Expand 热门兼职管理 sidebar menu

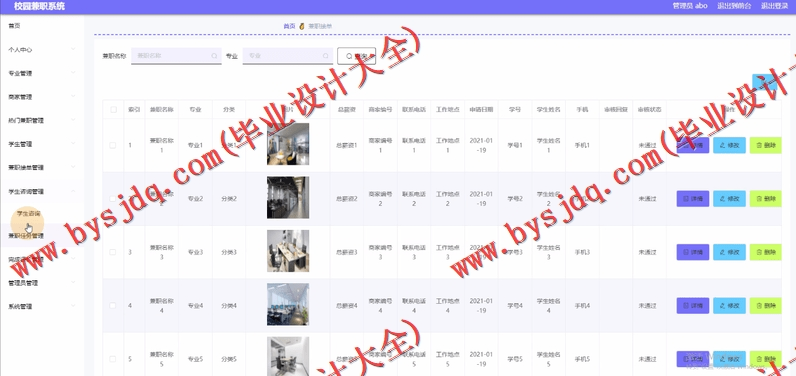(x=42, y=120)
